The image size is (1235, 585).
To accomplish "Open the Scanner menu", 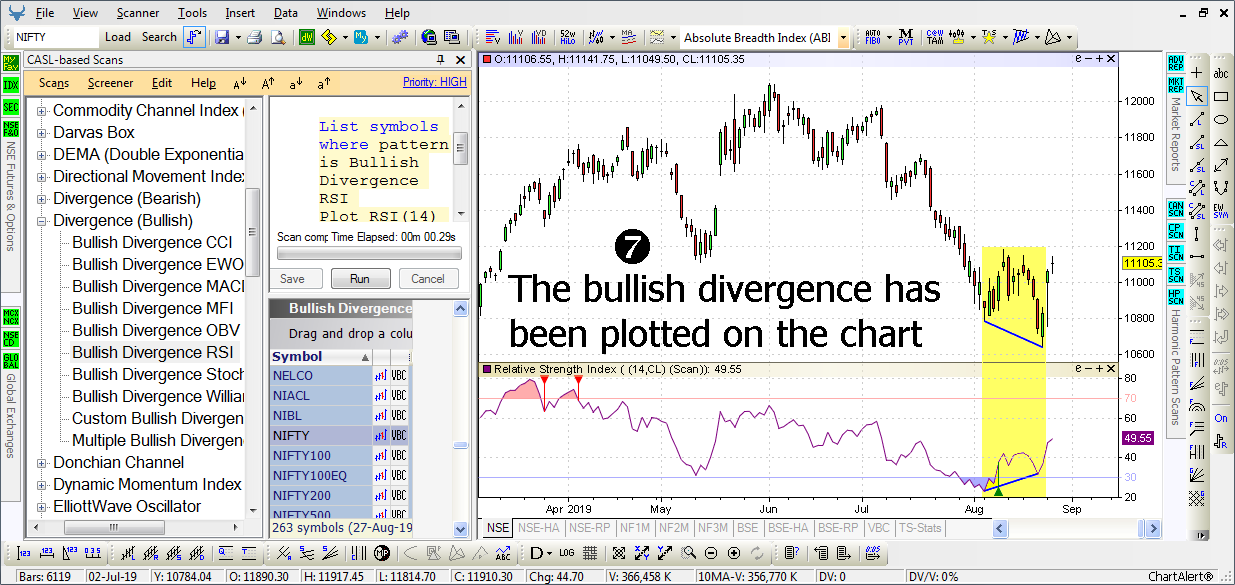I will tap(137, 13).
